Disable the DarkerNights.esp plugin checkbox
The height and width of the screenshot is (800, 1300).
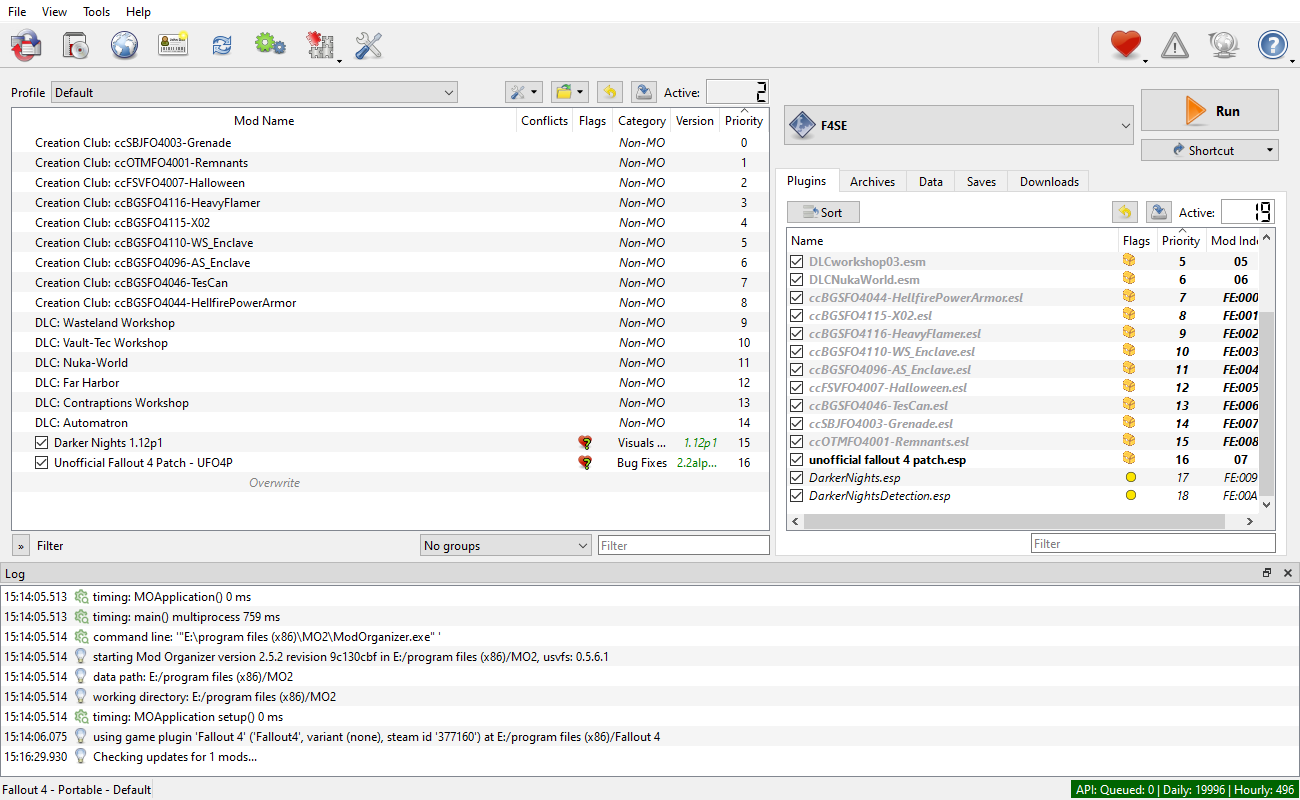797,478
